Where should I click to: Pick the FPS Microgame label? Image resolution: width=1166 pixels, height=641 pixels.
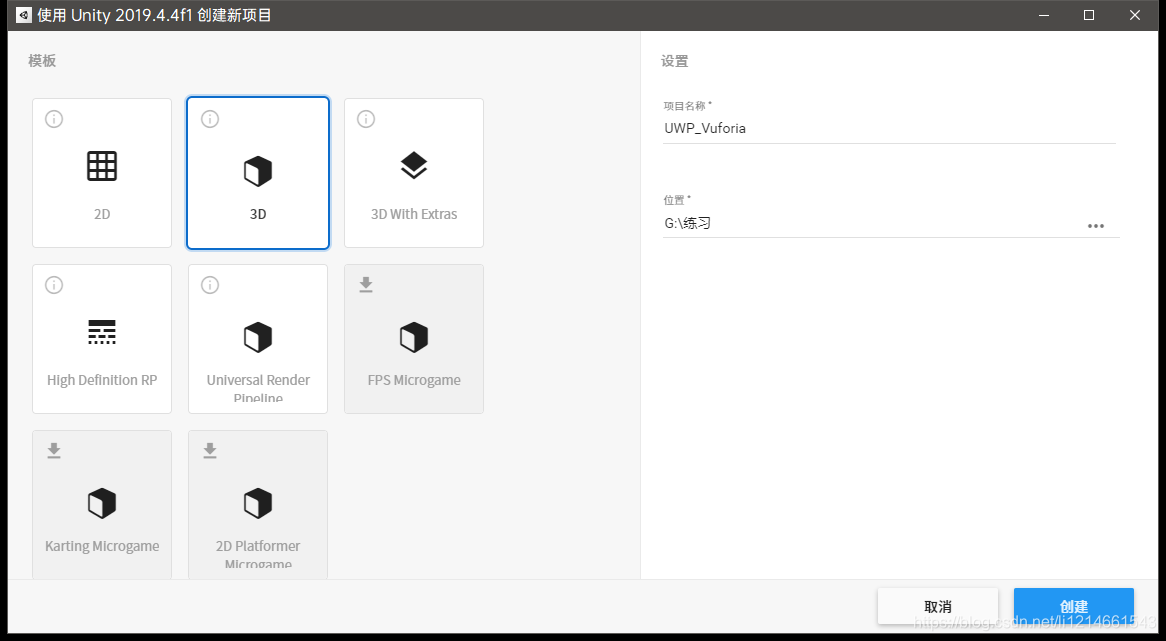414,380
